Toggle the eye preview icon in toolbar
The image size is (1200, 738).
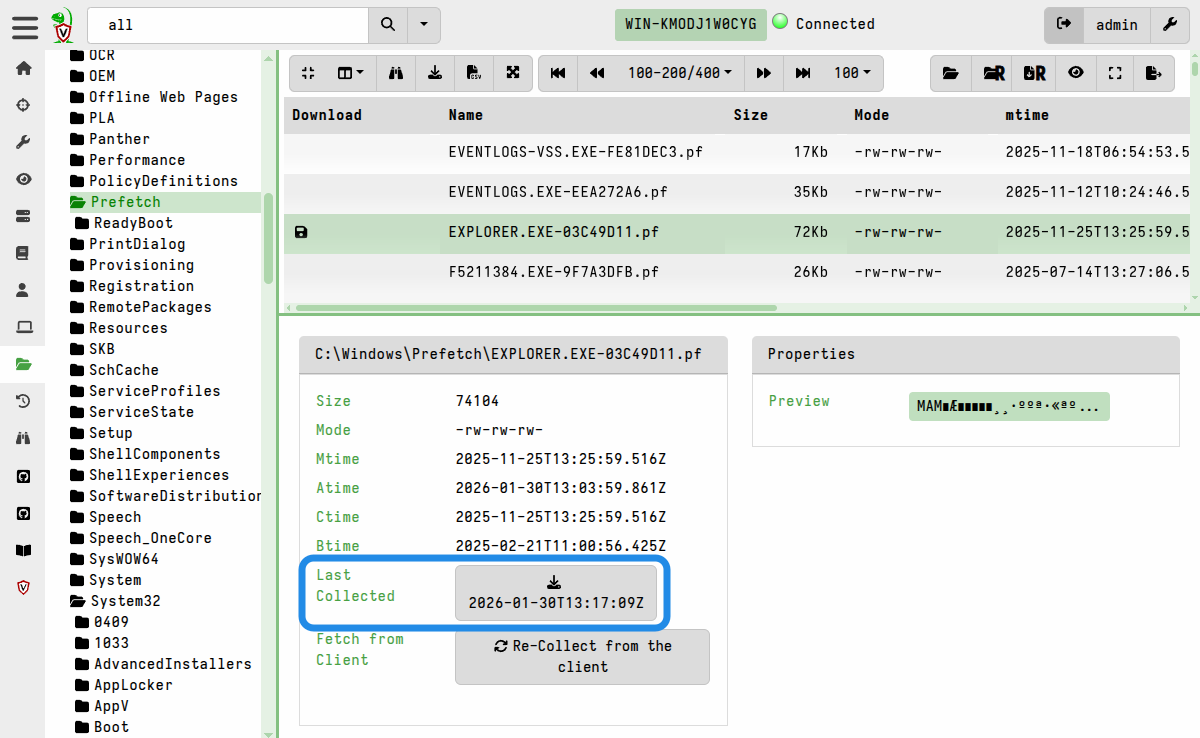pos(1075,73)
